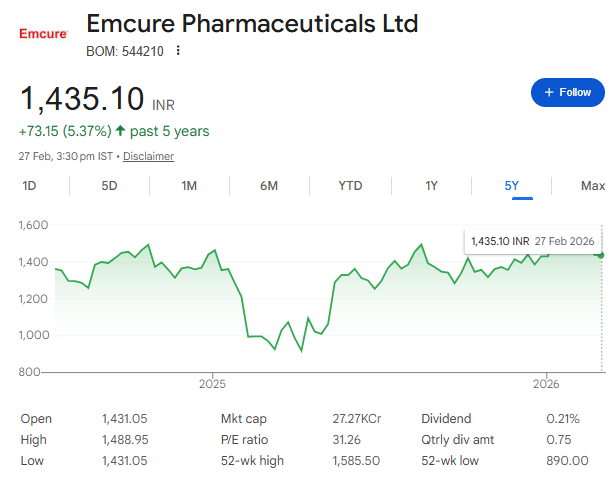This screenshot has height=483, width=615.
Task: Click the Emcure company logo
Action: tap(43, 33)
